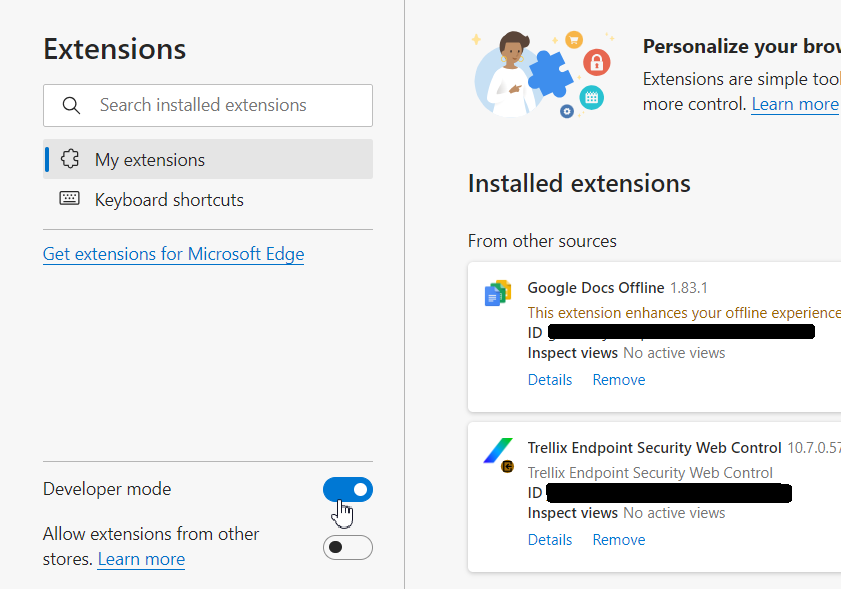
Task: Turn off the Developer mode toggle
Action: tap(348, 489)
